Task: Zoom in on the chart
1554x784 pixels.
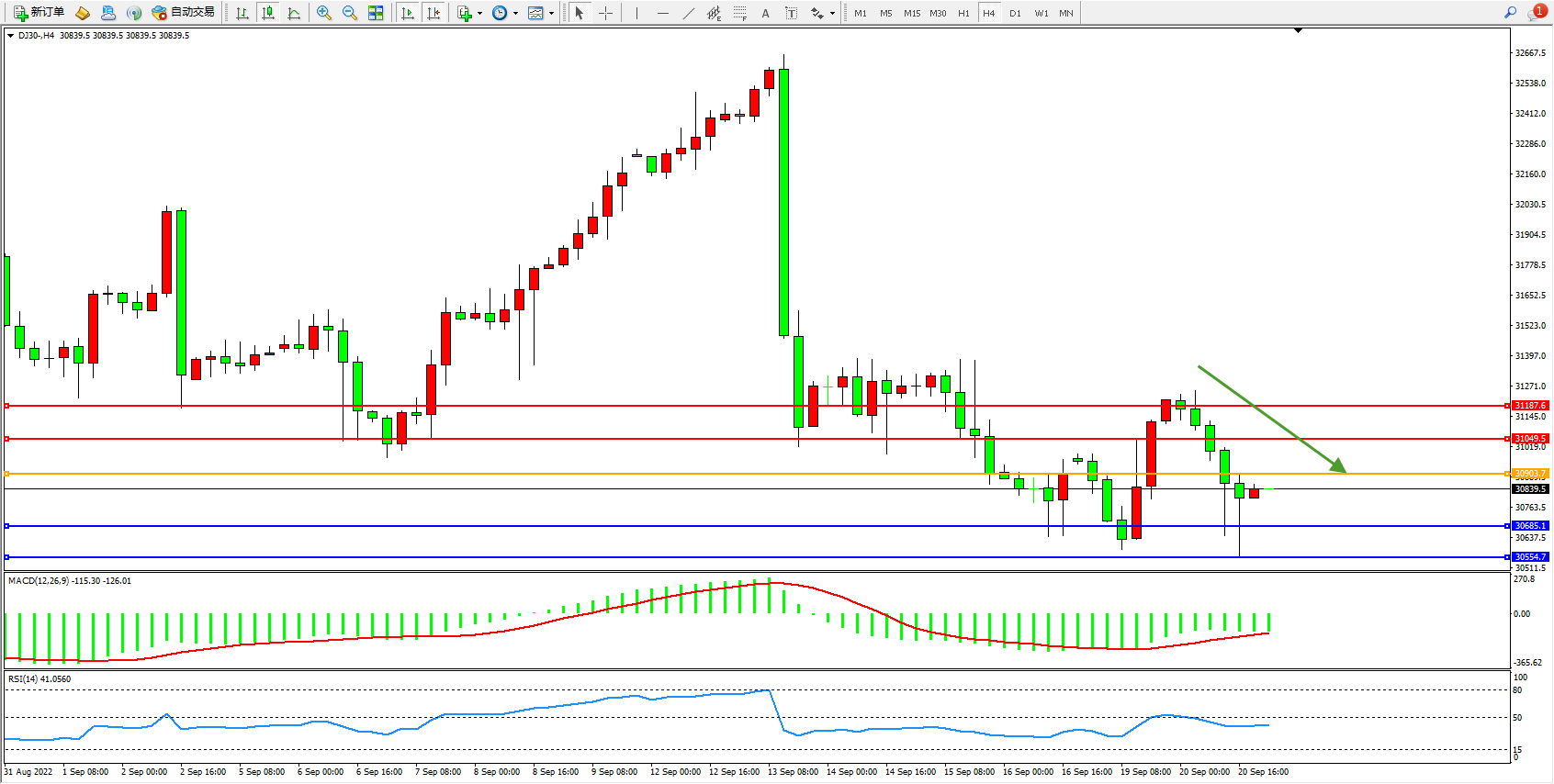Action: [x=324, y=13]
